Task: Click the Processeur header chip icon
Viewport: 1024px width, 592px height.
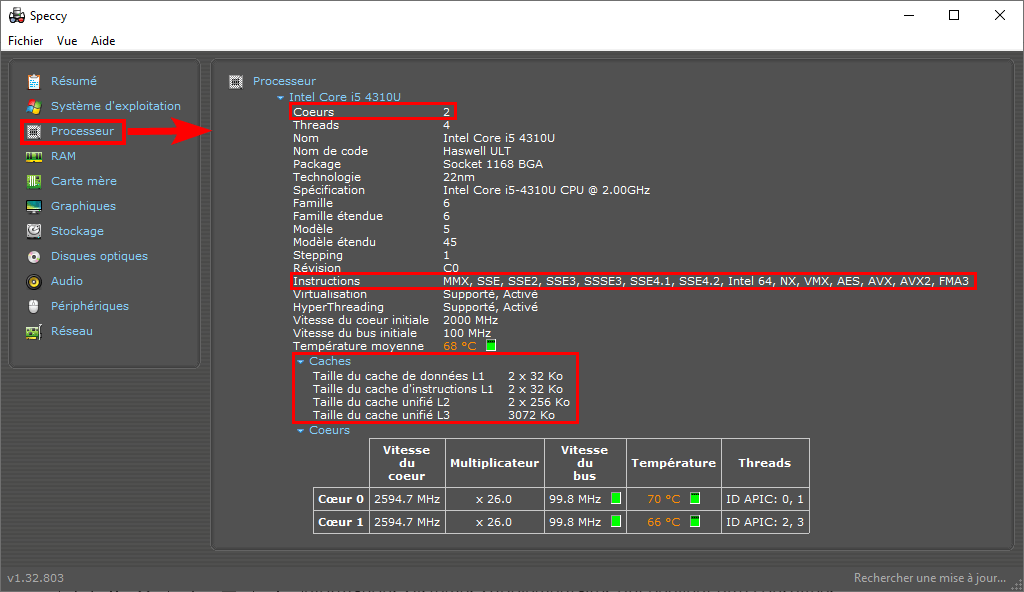Action: coord(236,82)
